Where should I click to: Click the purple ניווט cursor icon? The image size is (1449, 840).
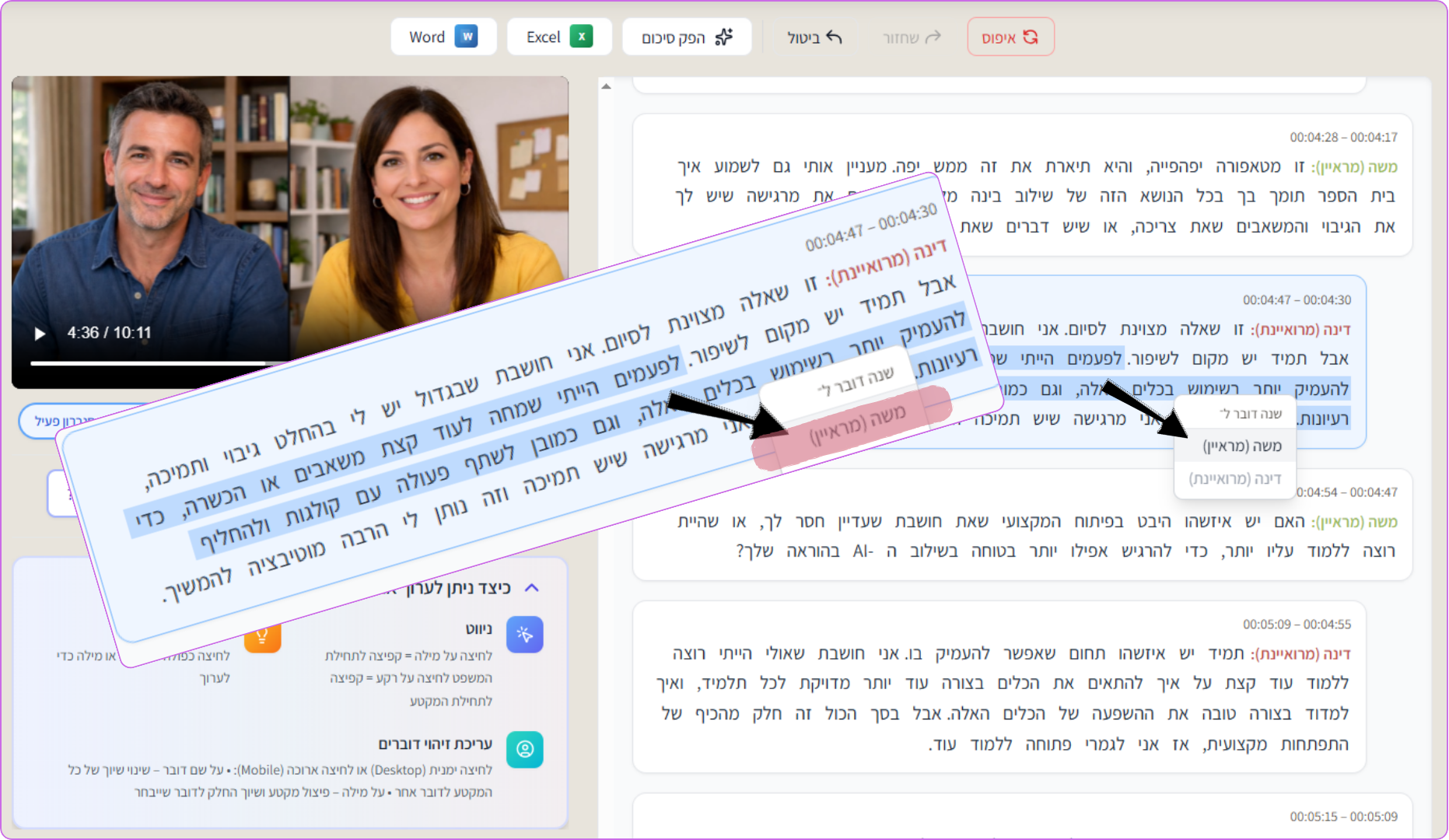click(525, 635)
